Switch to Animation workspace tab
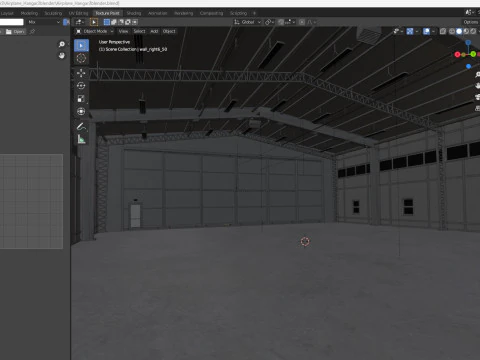Viewport: 480px width, 360px height. pyautogui.click(x=158, y=13)
